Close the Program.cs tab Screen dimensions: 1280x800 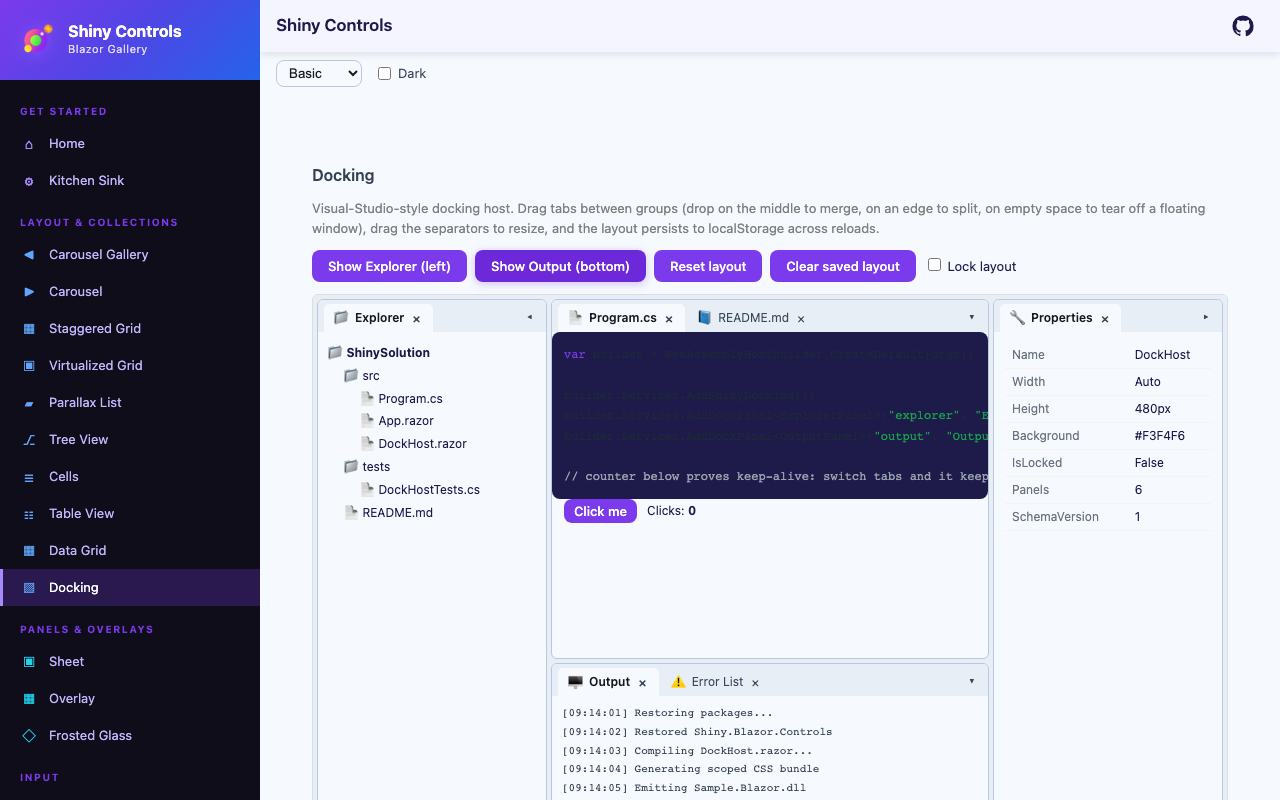click(668, 319)
